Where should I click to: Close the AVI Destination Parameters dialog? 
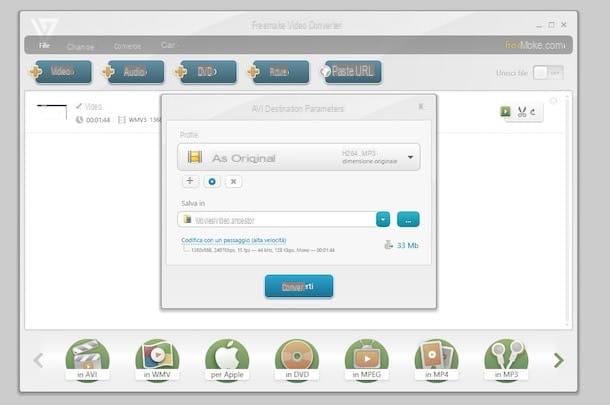pos(421,106)
